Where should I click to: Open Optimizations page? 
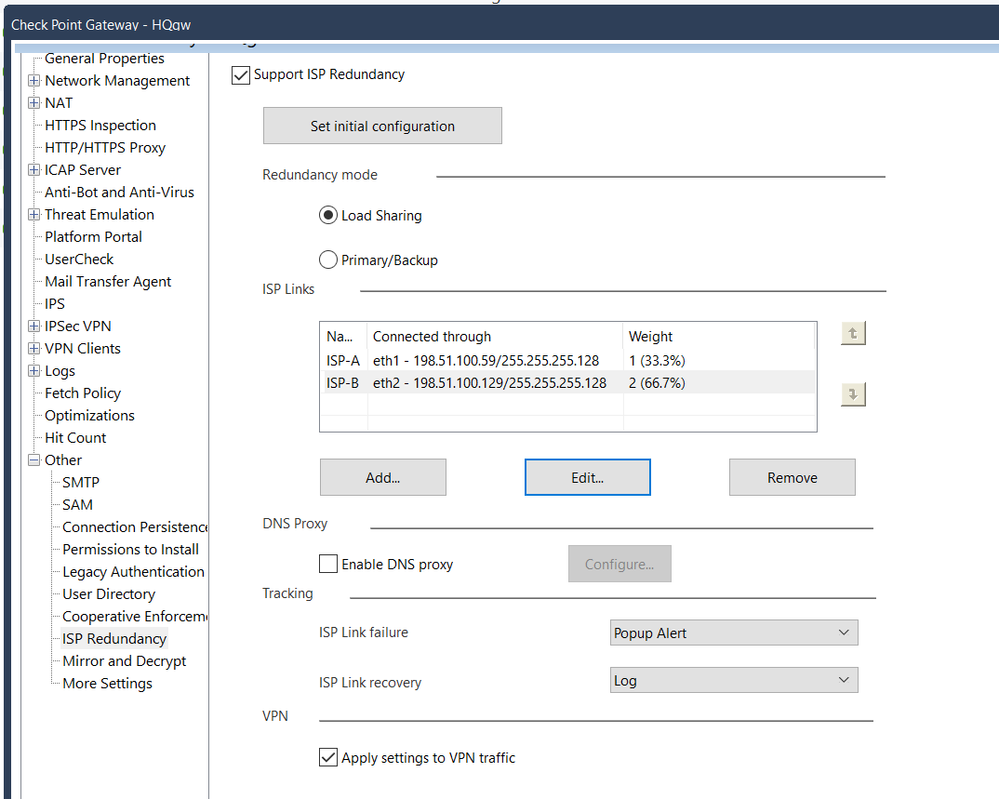pos(89,415)
